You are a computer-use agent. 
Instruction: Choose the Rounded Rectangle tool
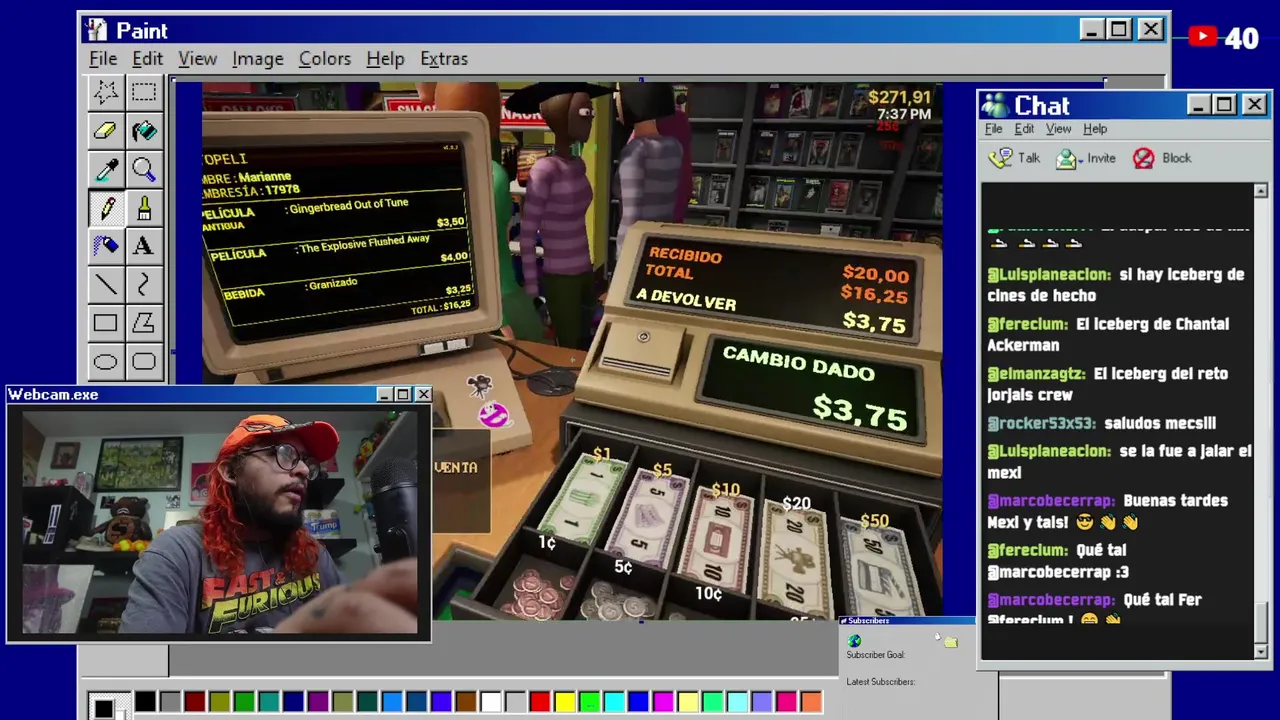[x=143, y=362]
